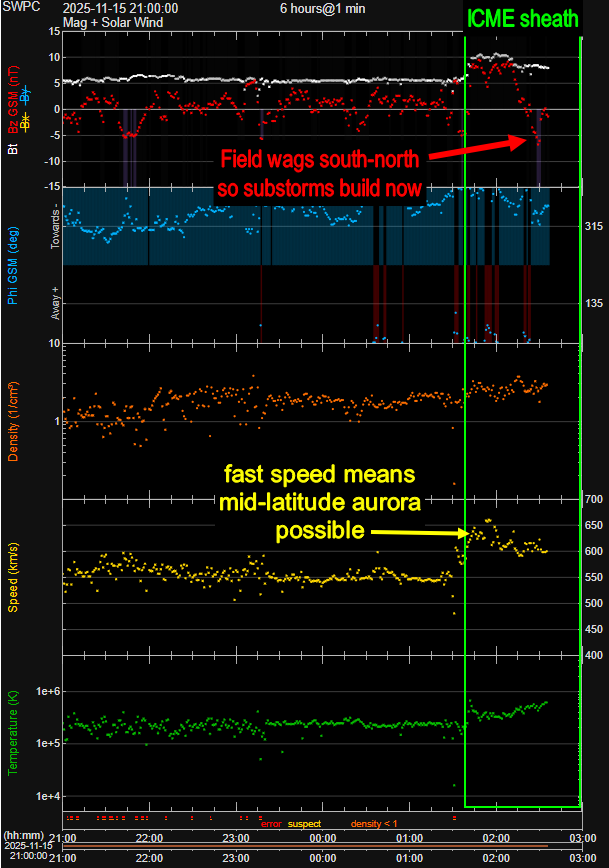The width and height of the screenshot is (609, 868).
Task: Click the '(hh:mm)' time axis unit label
Action: click(x=23, y=835)
